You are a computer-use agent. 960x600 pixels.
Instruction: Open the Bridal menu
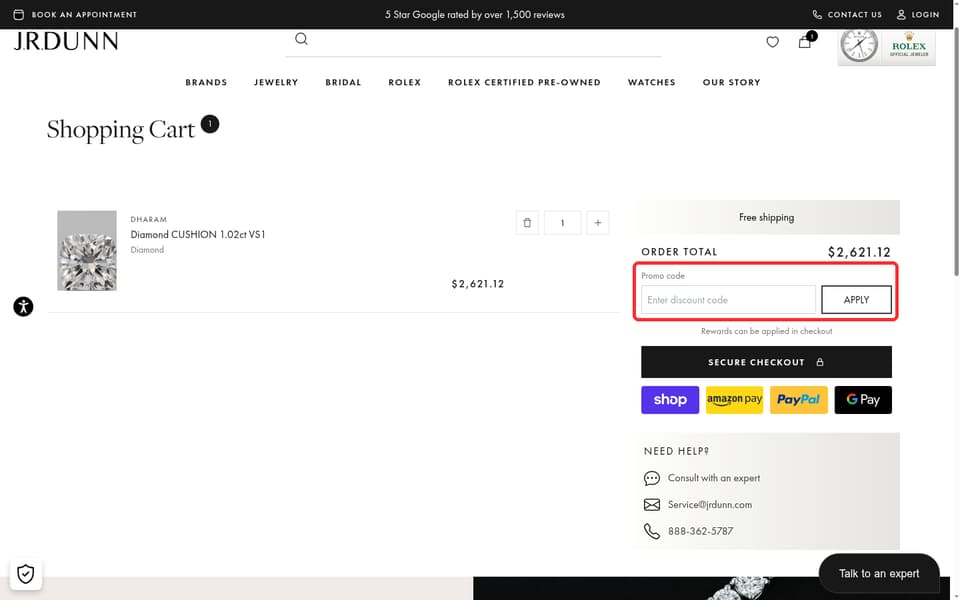point(343,82)
